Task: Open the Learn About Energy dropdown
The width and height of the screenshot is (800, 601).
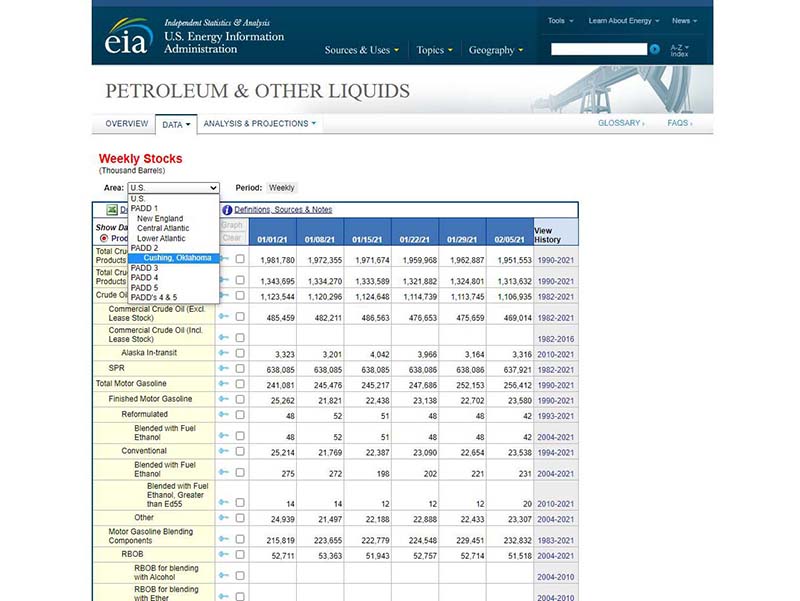Action: (623, 21)
